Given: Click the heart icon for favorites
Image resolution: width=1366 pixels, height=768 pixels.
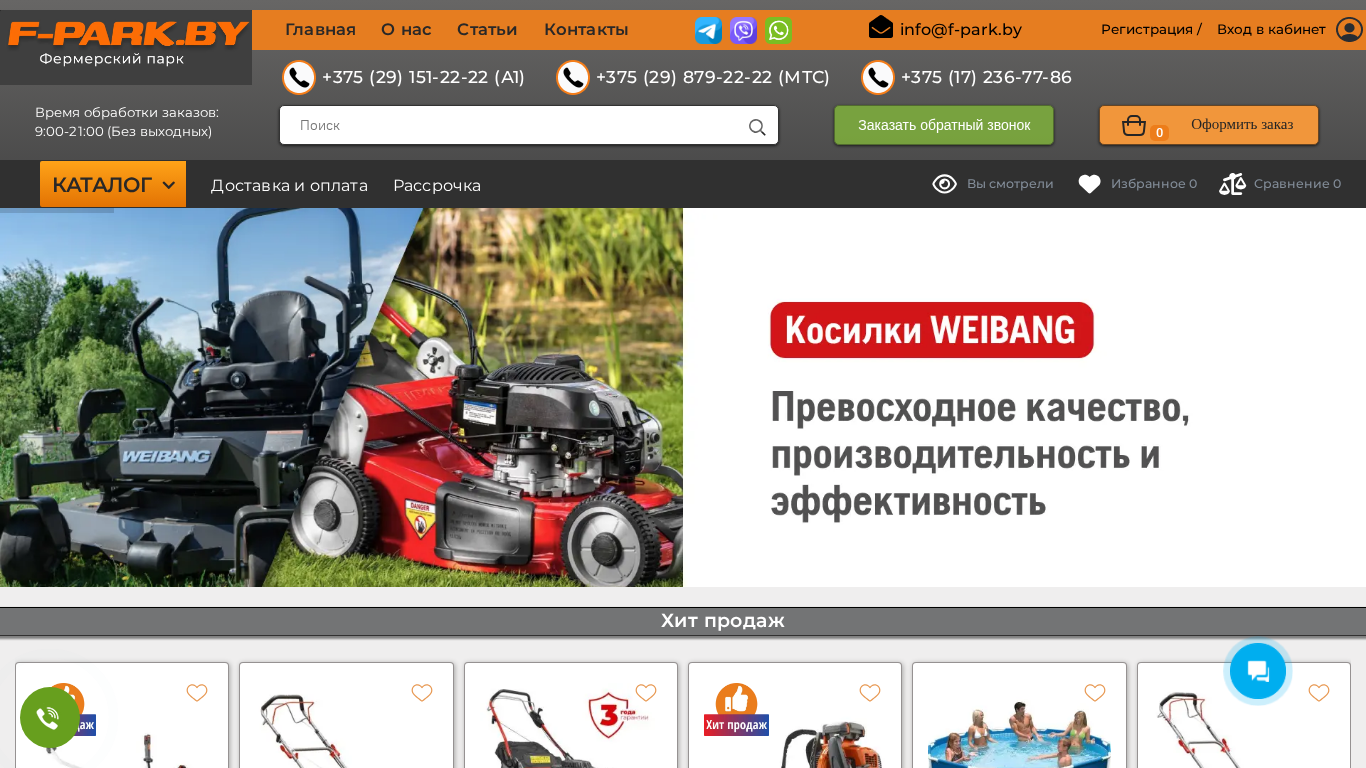Looking at the screenshot, I should click(x=1090, y=184).
